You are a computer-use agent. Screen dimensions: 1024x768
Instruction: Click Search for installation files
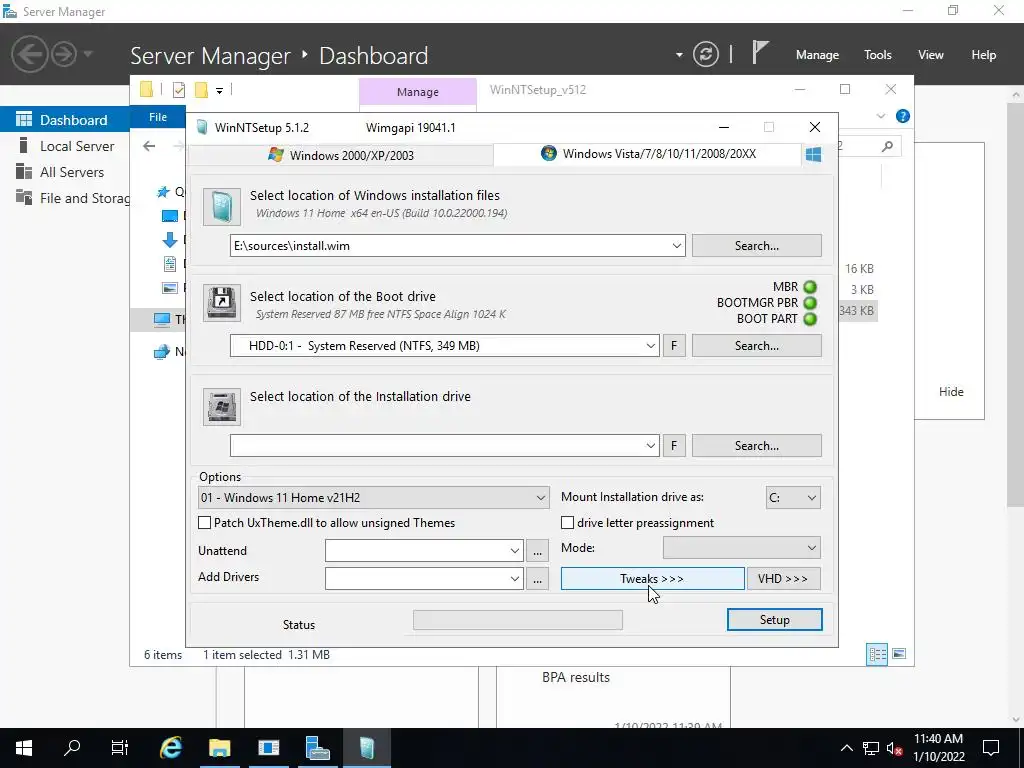pyautogui.click(x=757, y=246)
